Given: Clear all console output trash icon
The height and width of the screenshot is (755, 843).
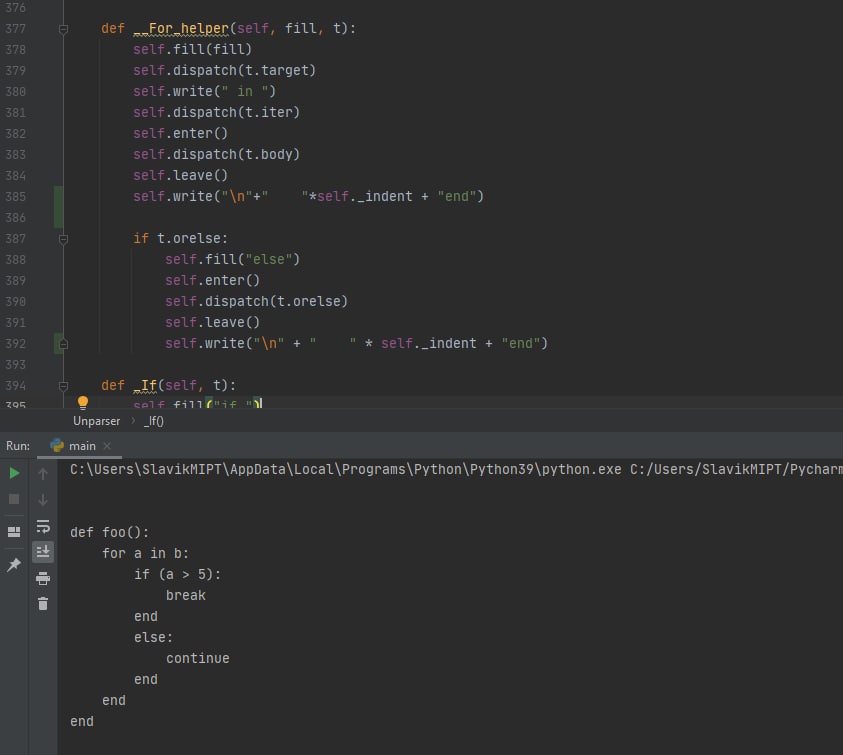Looking at the screenshot, I should point(43,604).
